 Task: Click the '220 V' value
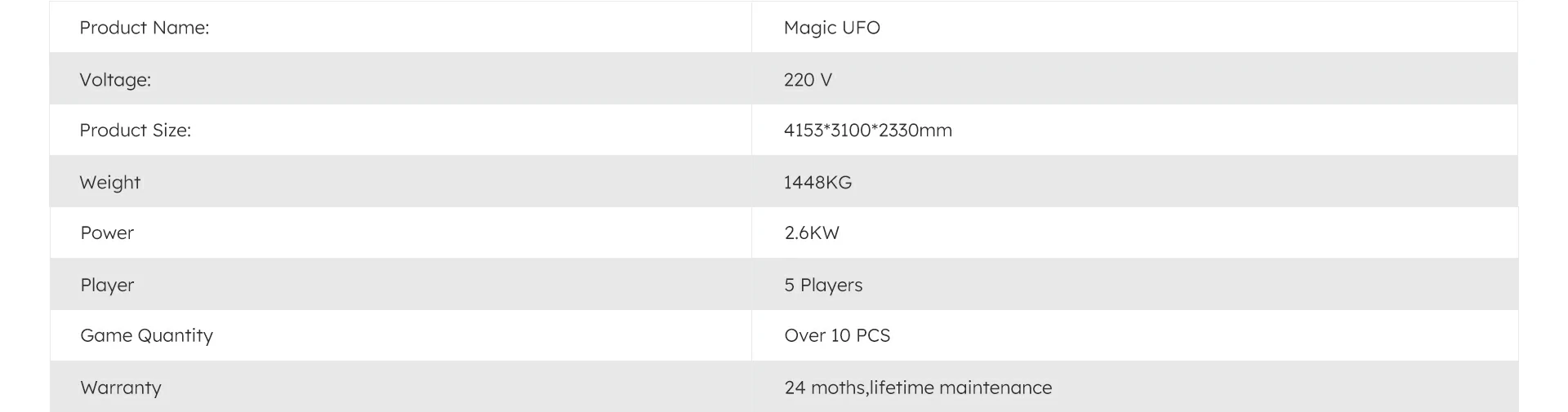click(x=808, y=80)
